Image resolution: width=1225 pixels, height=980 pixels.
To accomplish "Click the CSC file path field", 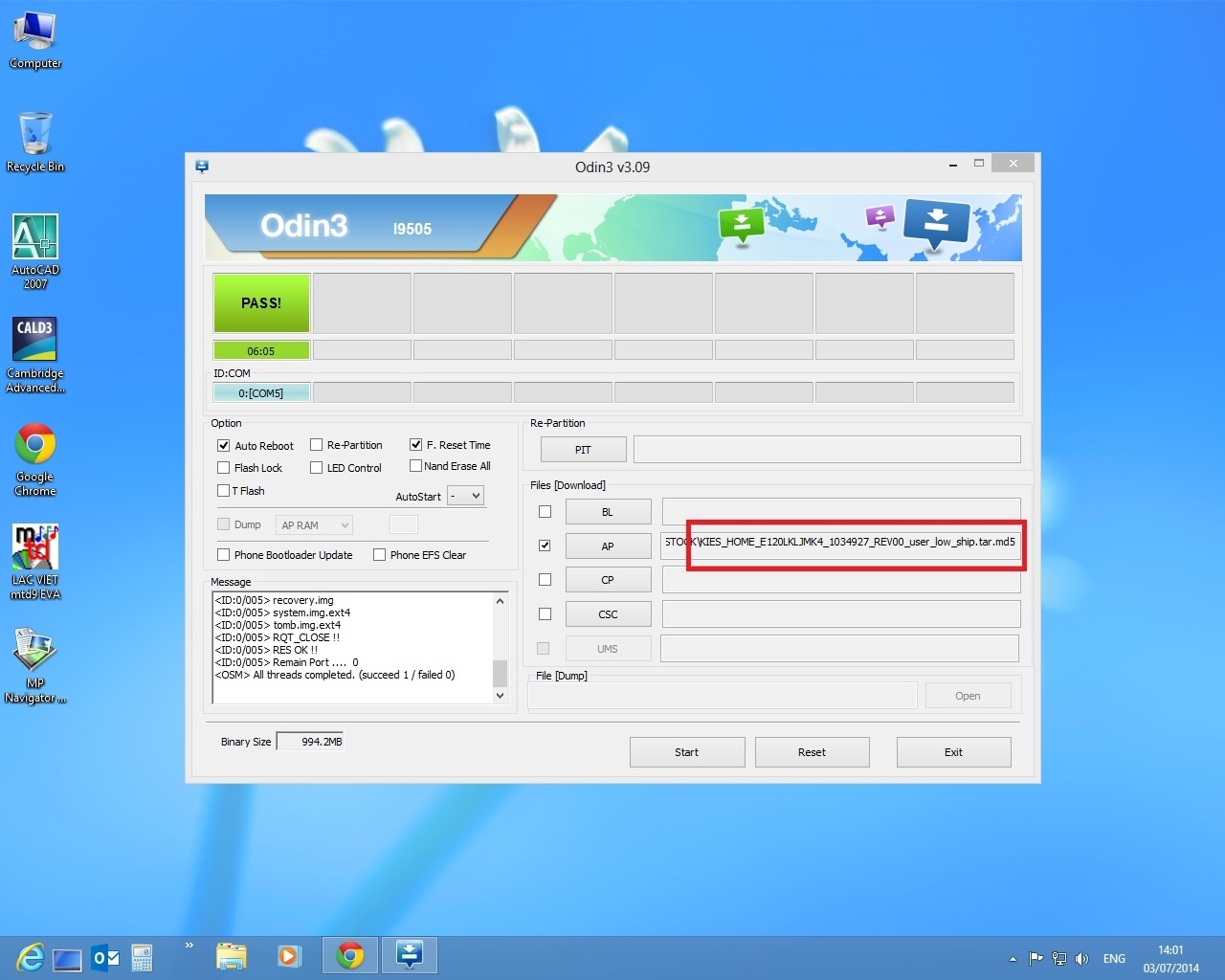I will pos(841,614).
